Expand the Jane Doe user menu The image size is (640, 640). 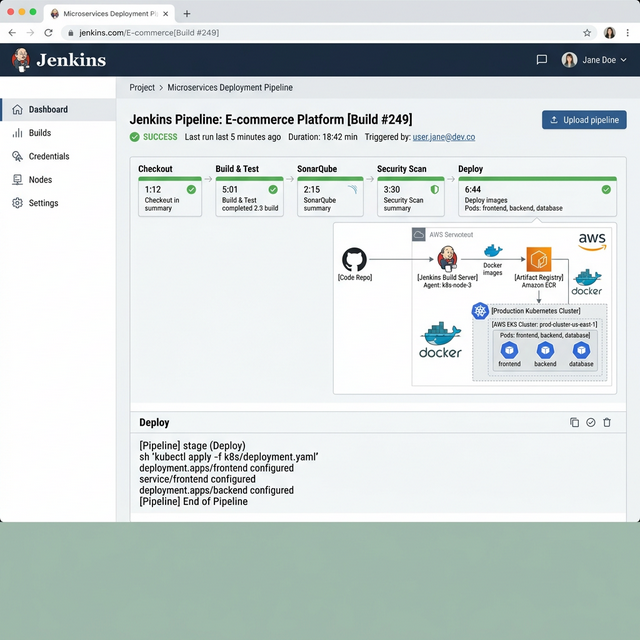click(x=596, y=60)
